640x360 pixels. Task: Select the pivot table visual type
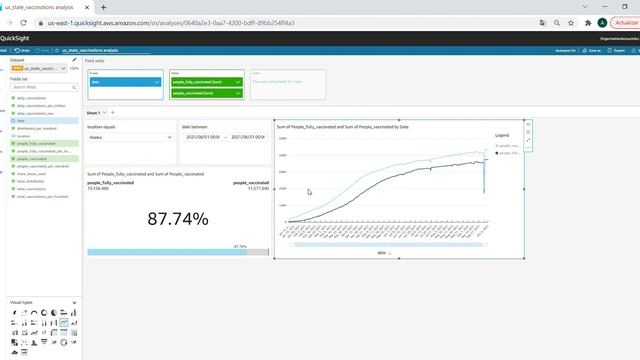[54, 333]
